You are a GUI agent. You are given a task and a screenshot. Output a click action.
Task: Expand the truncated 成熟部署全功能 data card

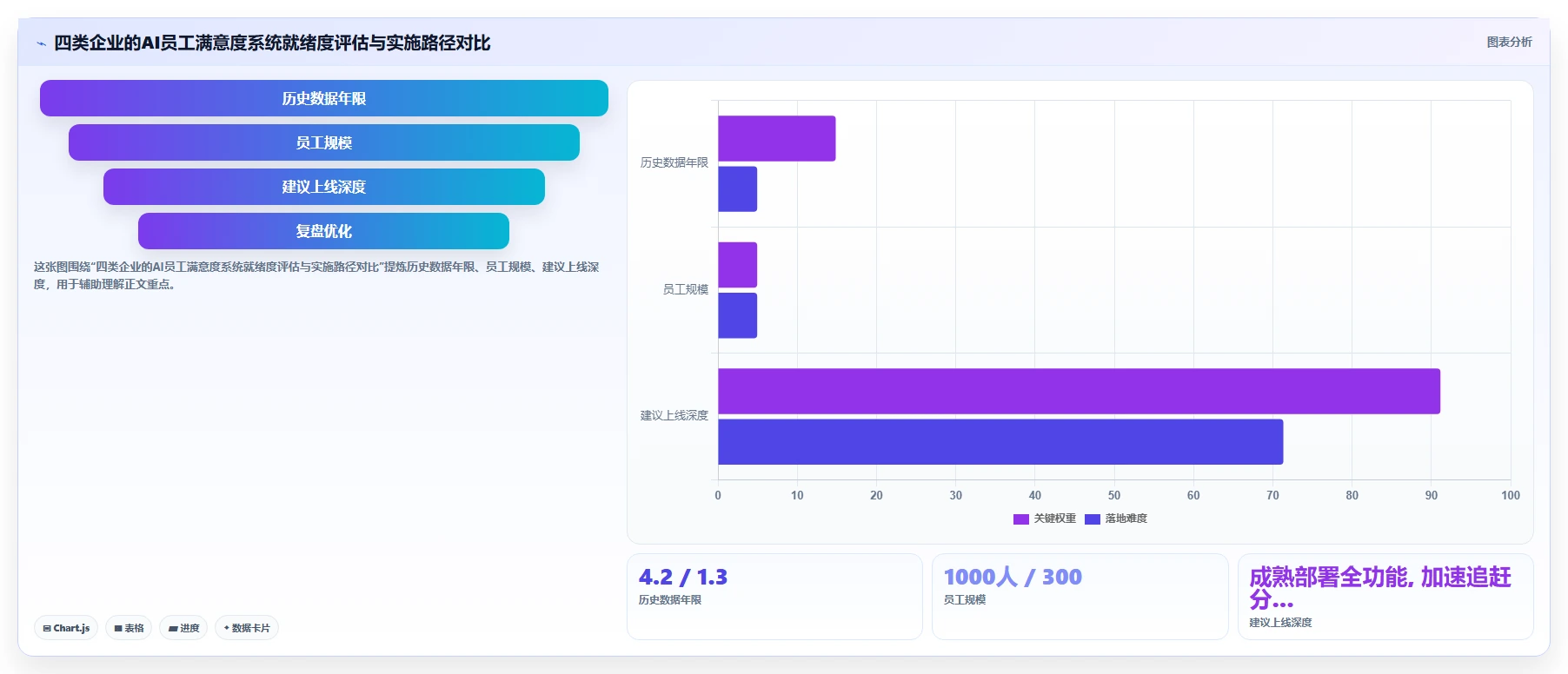tap(1385, 597)
